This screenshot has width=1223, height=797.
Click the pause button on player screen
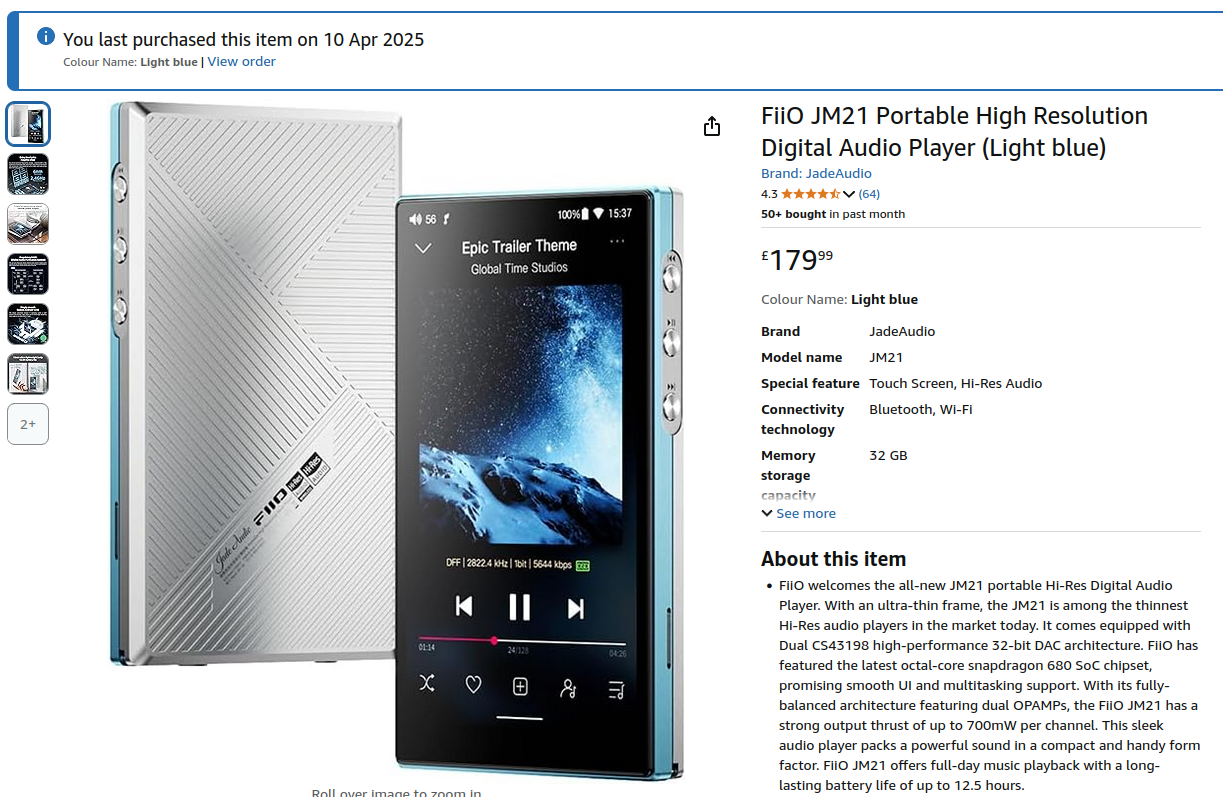click(519, 607)
